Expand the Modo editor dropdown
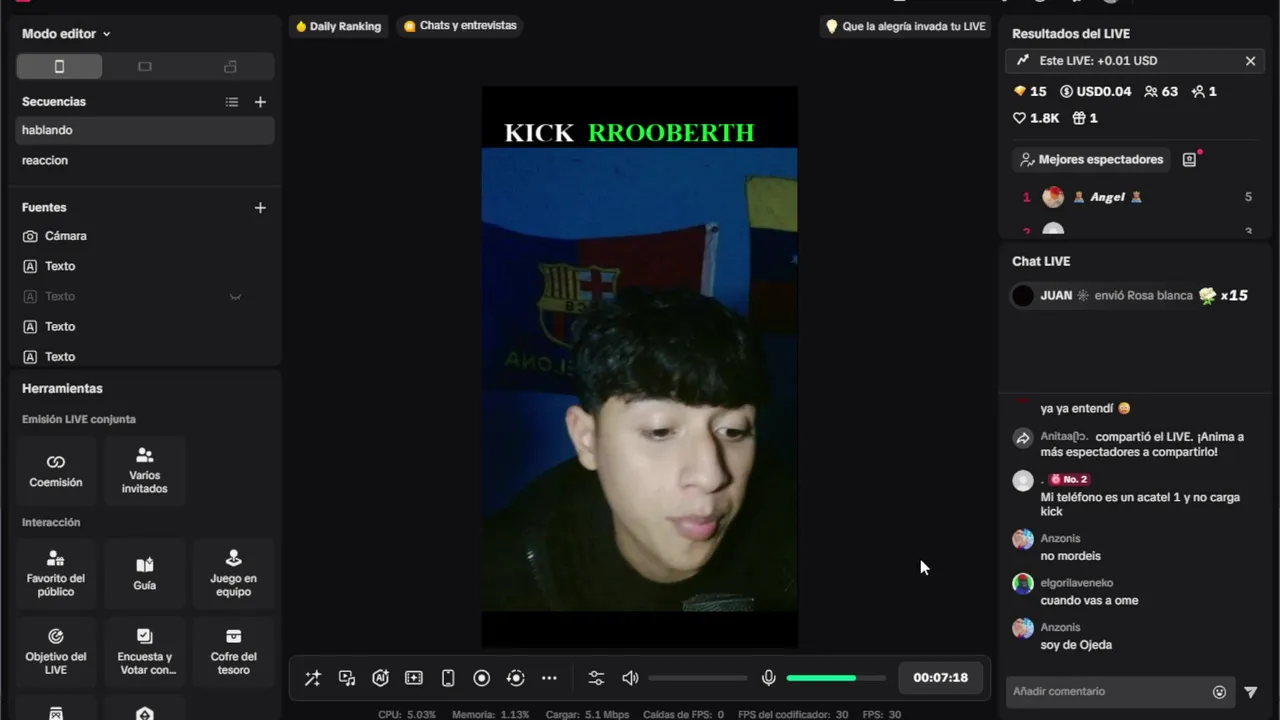This screenshot has height=720, width=1280. 66,34
